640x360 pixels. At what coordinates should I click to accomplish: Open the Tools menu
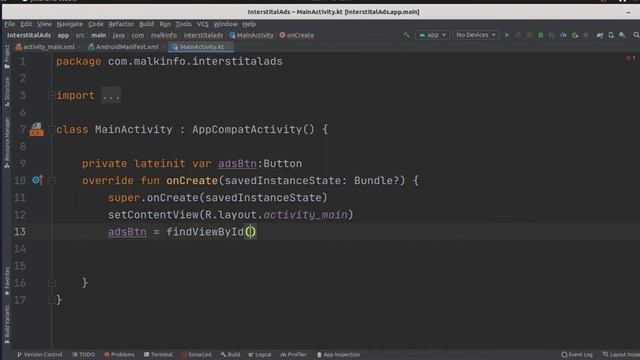click(x=184, y=24)
